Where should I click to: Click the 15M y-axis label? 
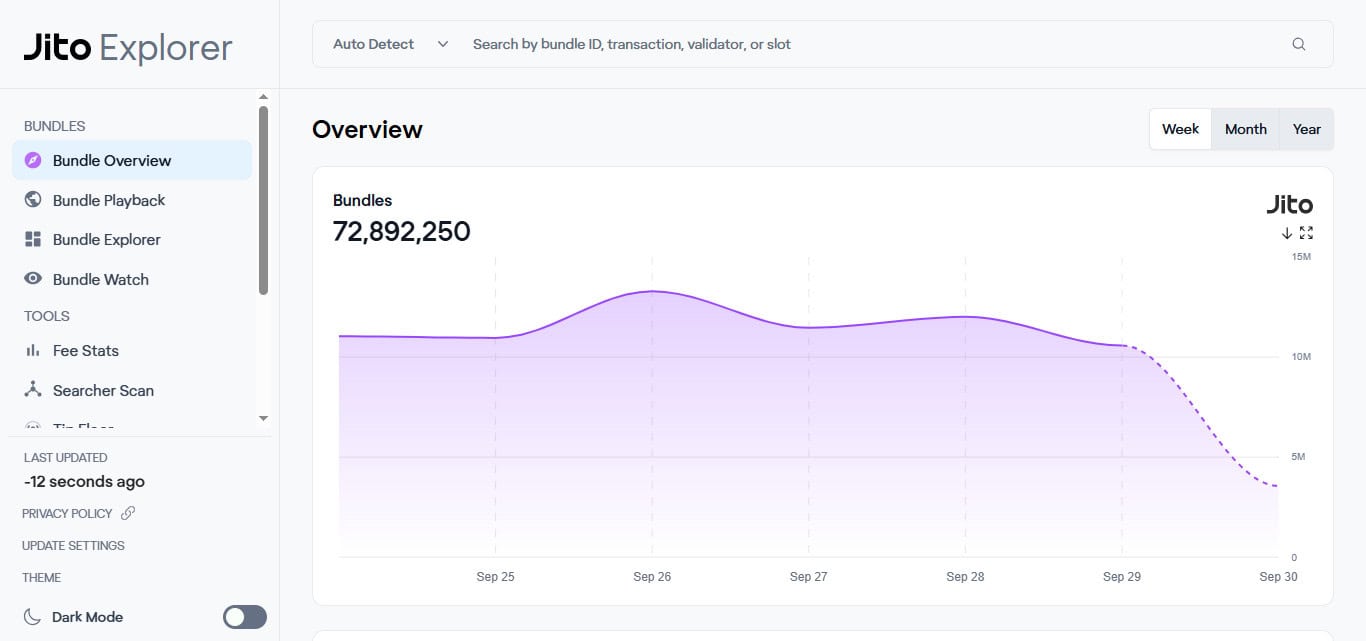click(x=1301, y=257)
